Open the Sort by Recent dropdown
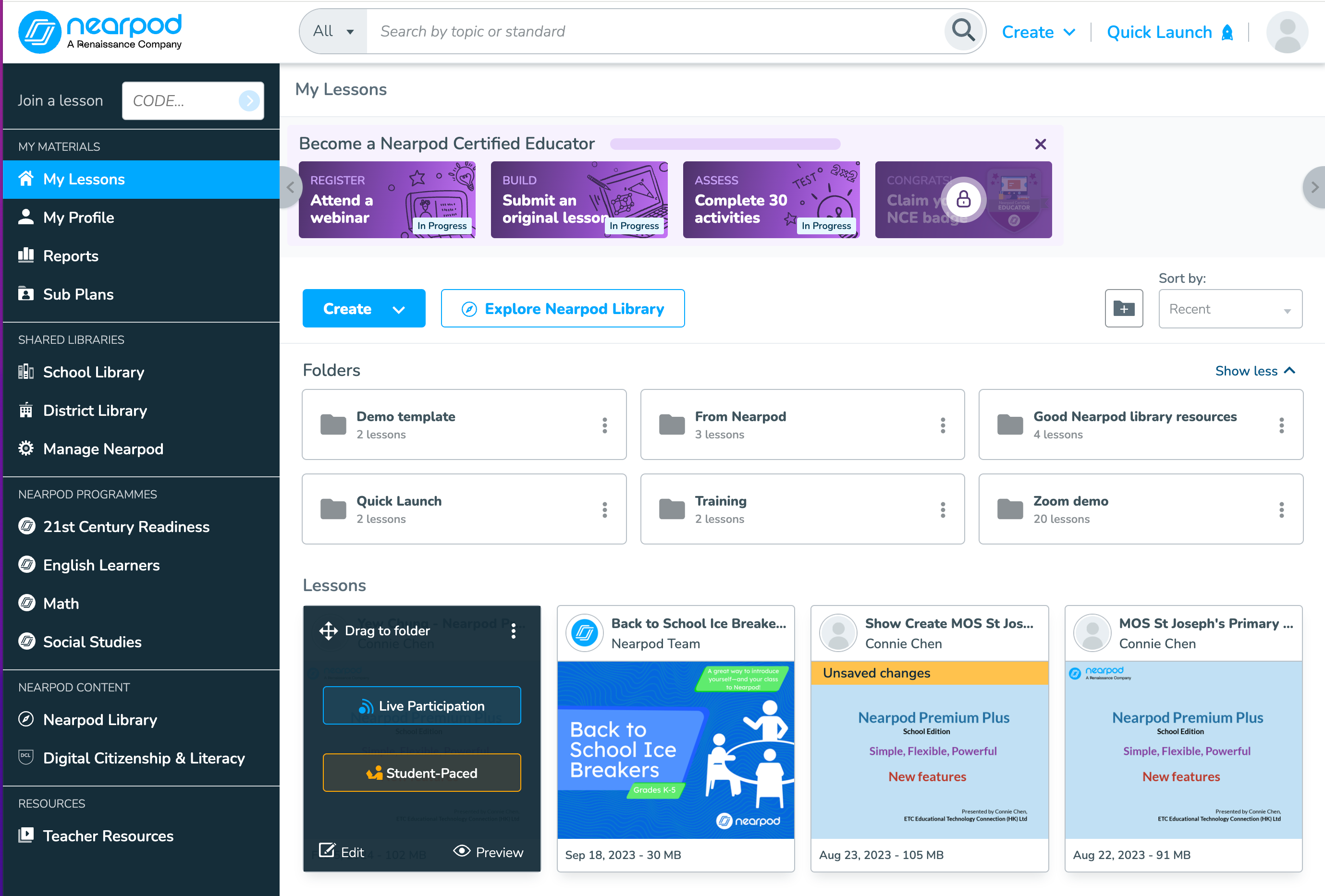This screenshot has width=1325, height=896. pos(1230,309)
